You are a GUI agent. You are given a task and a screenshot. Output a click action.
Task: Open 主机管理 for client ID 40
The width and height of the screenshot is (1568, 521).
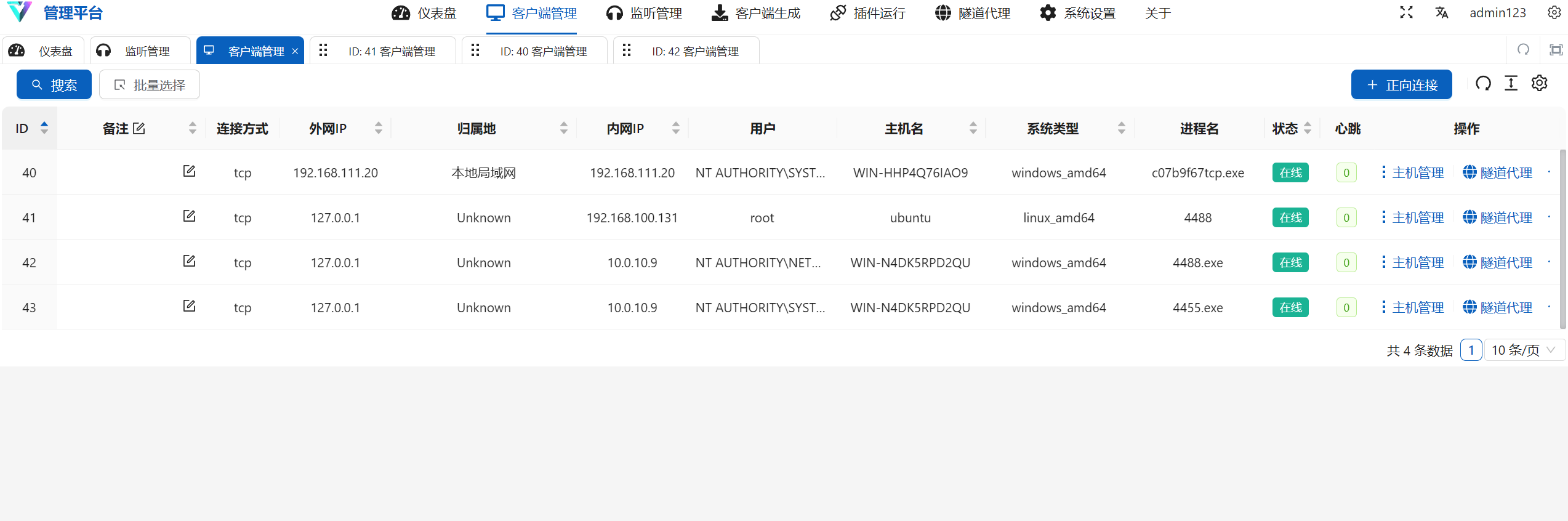tap(1413, 172)
